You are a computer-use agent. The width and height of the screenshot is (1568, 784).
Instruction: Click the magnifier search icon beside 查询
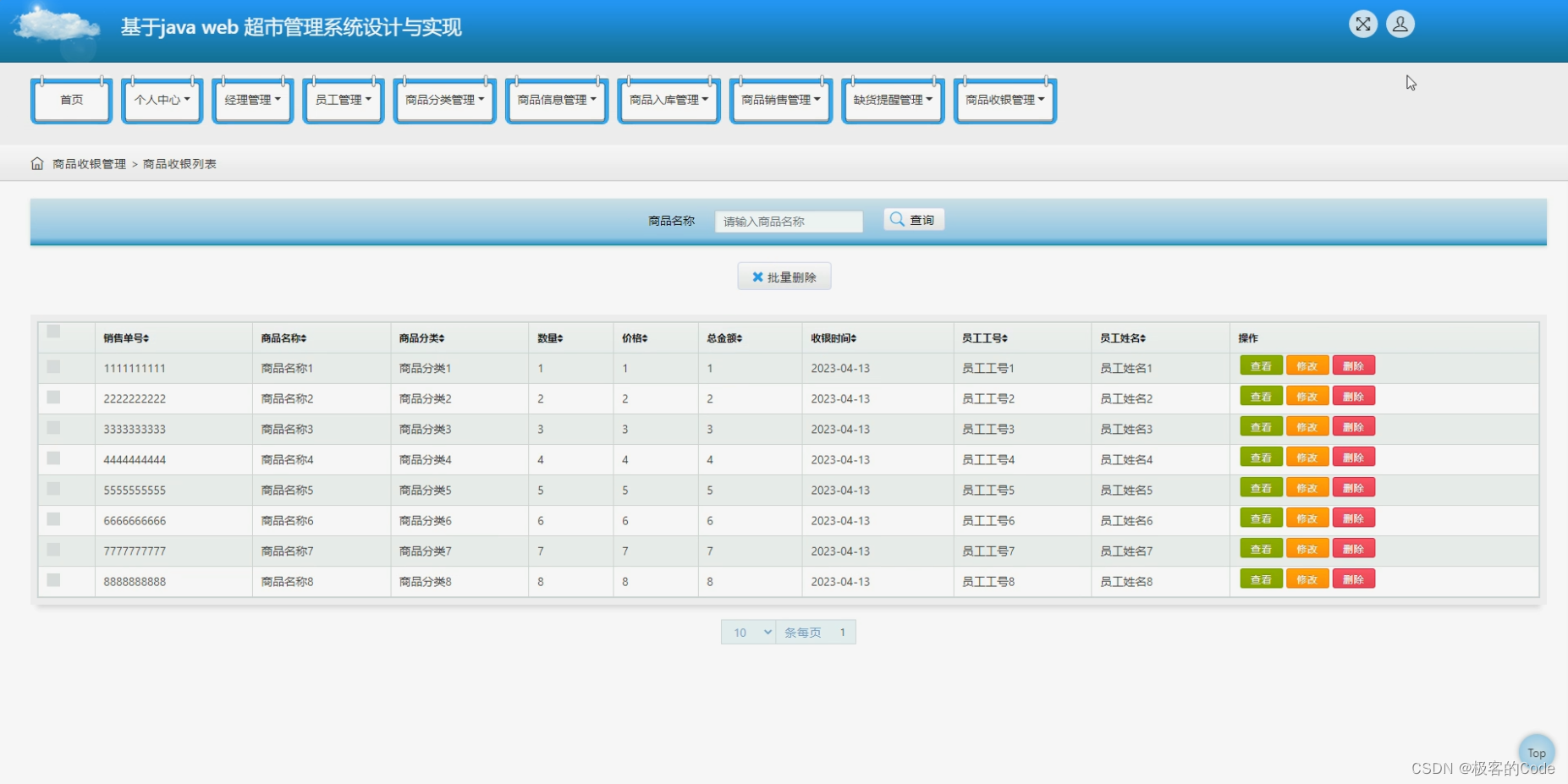pos(897,219)
